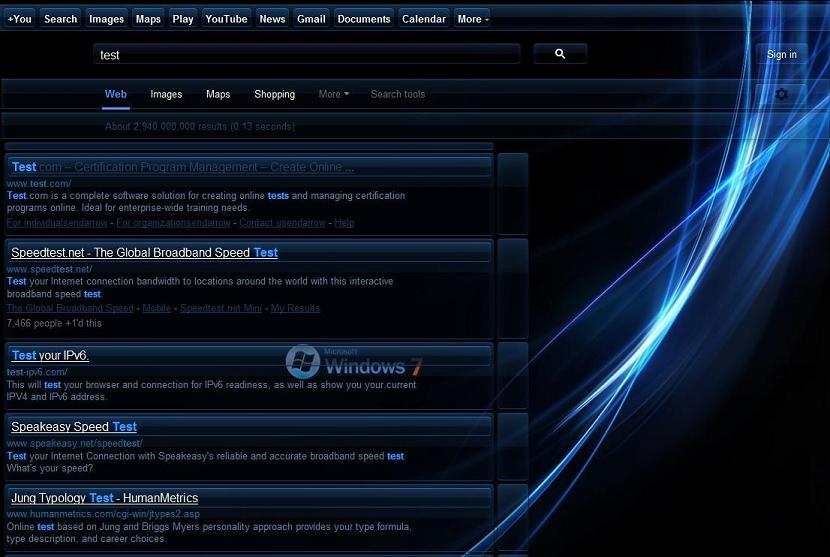The image size is (830, 557).
Task: Open the settings gear icon
Action: coord(781,94)
